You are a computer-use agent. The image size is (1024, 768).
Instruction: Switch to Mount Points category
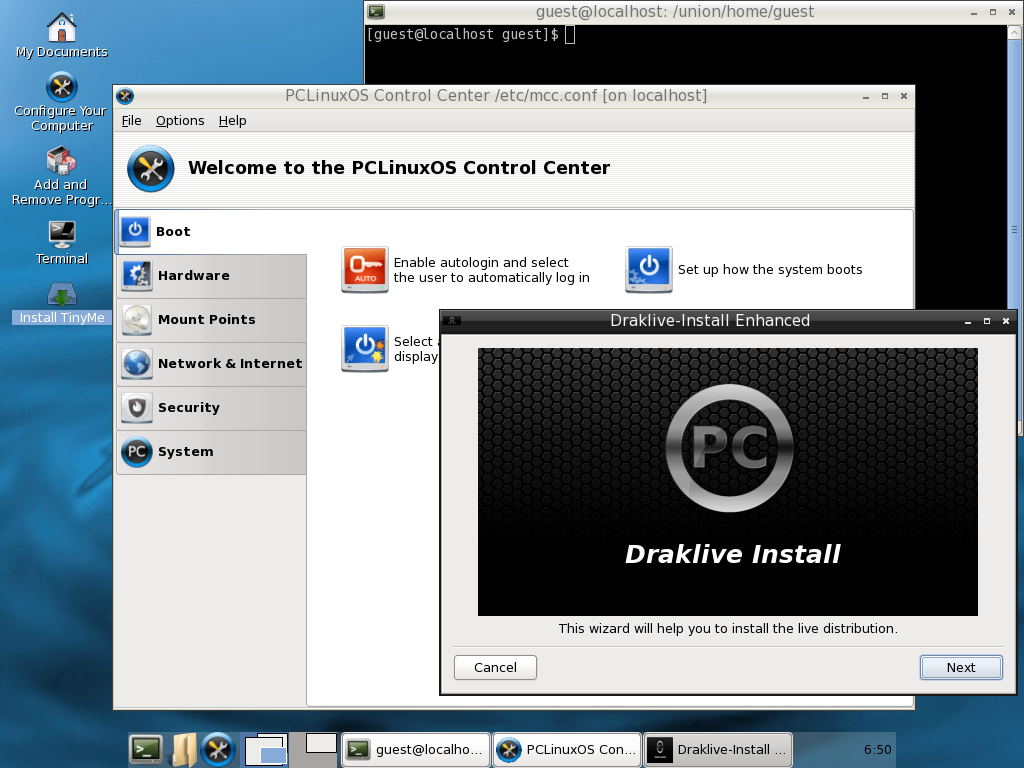point(211,319)
